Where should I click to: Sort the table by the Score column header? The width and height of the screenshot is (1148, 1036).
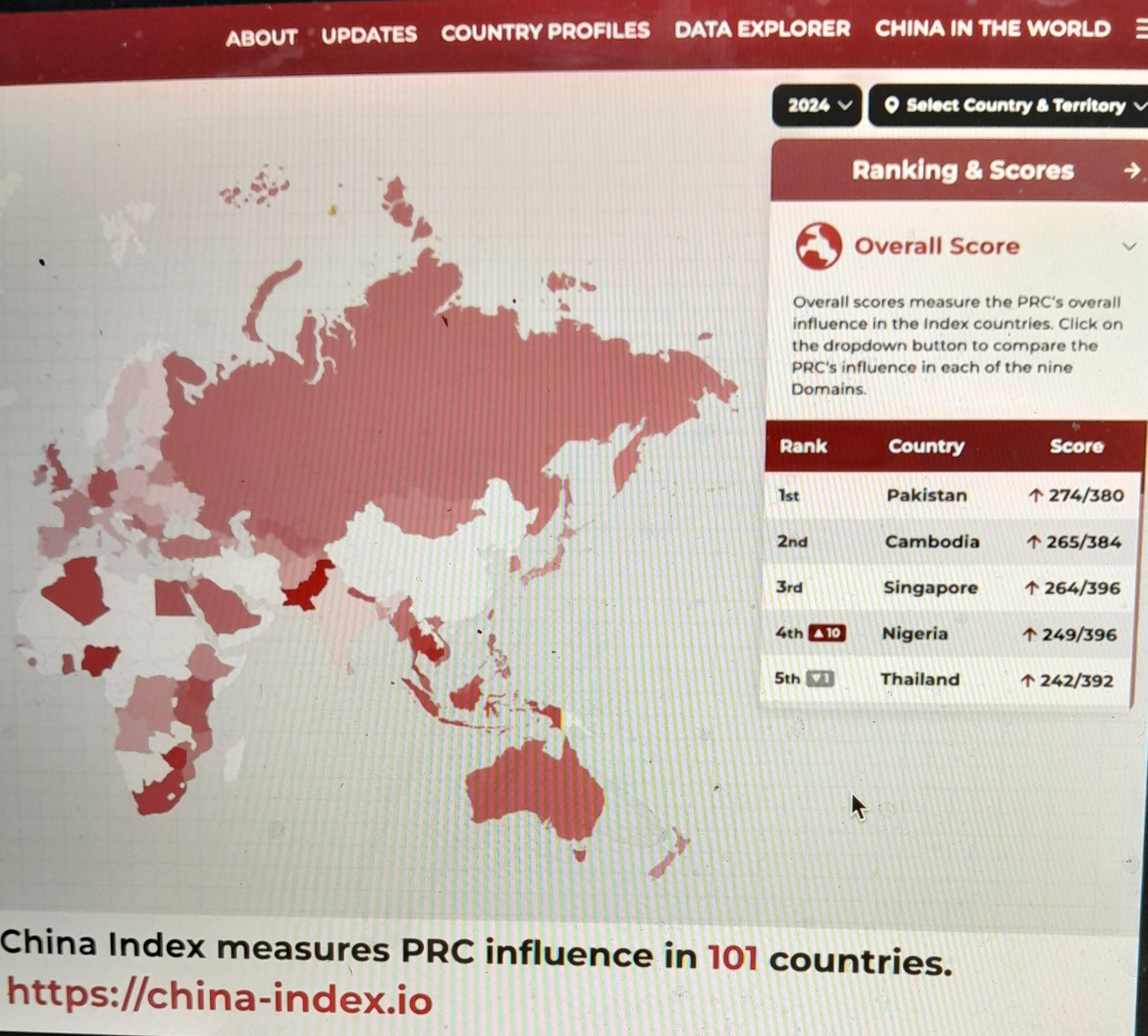tap(1076, 446)
